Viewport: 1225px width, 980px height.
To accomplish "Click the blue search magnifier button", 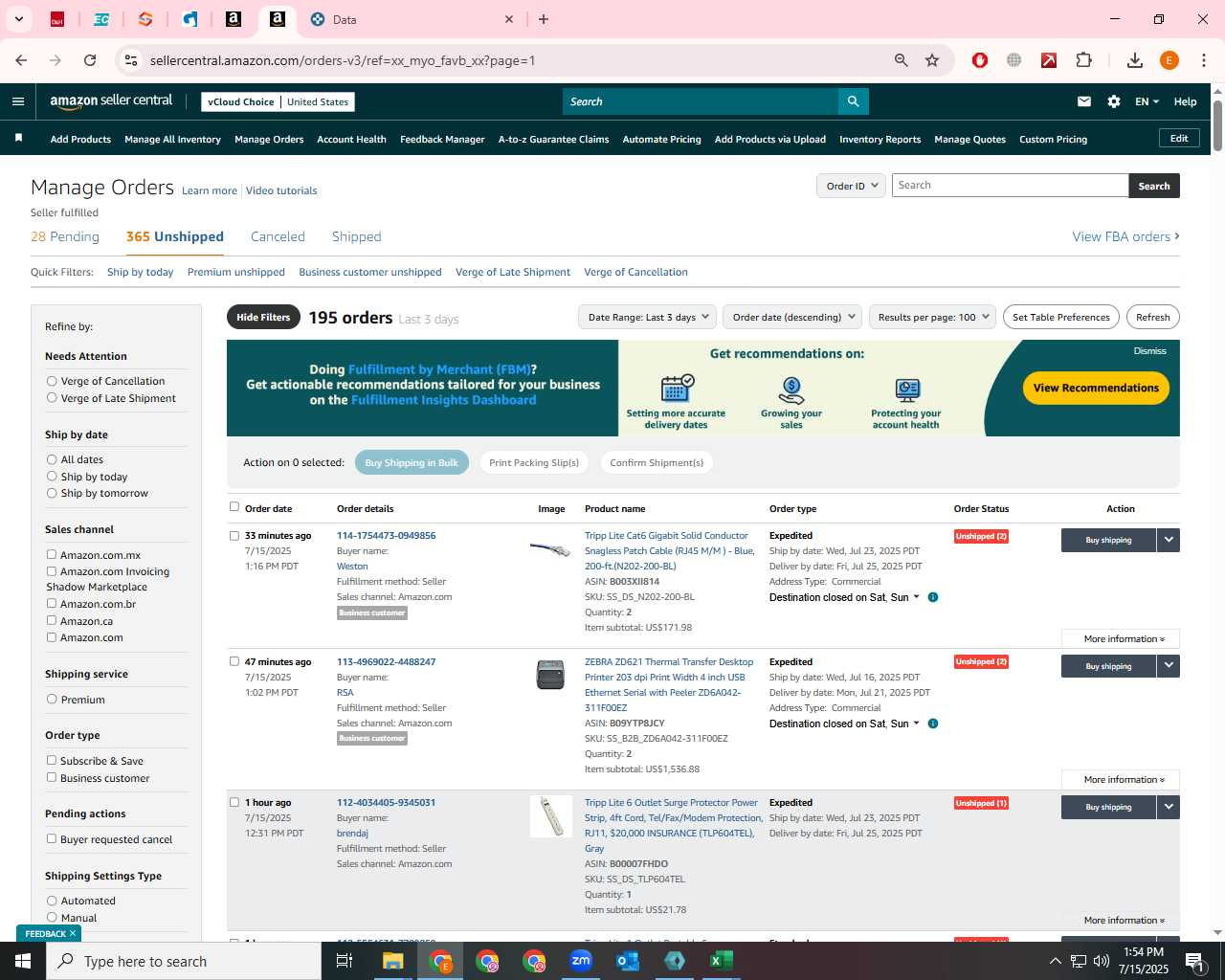I will click(853, 101).
